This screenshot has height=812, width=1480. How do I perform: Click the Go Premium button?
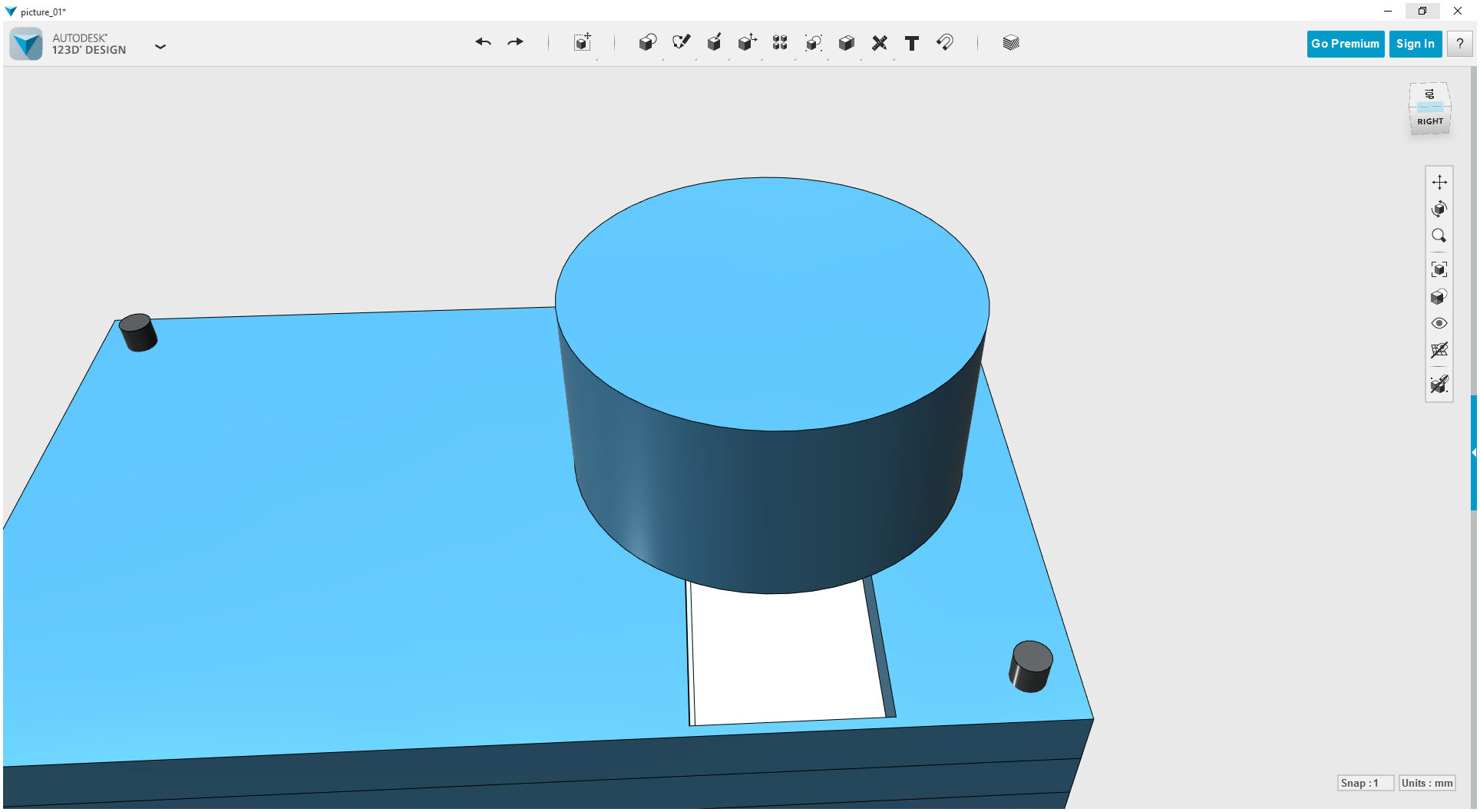coord(1345,44)
